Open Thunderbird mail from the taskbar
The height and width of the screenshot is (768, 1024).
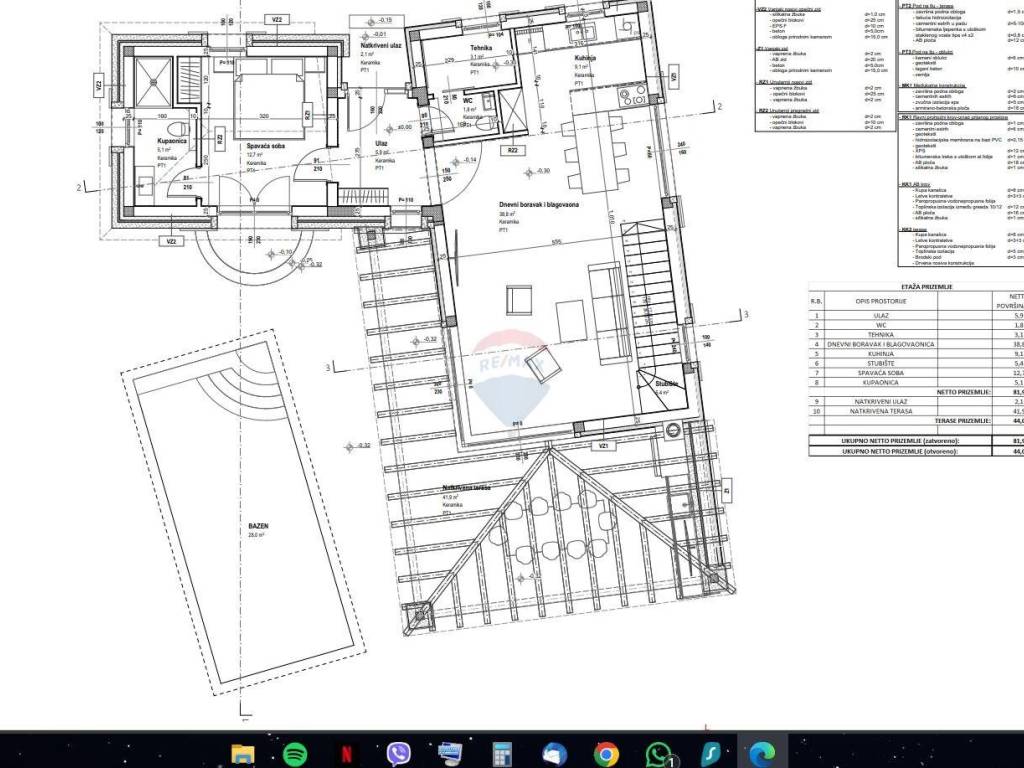(x=554, y=753)
